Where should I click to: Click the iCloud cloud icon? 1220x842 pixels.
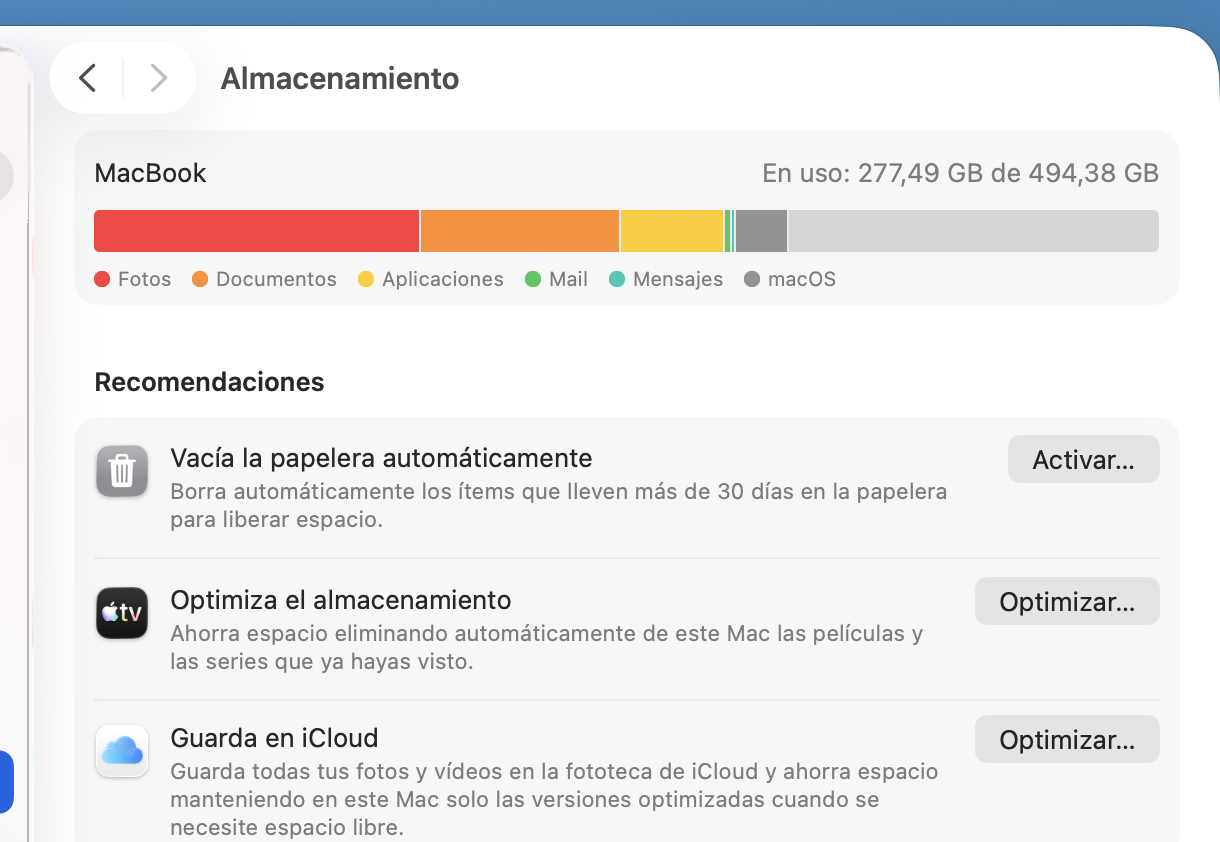122,751
